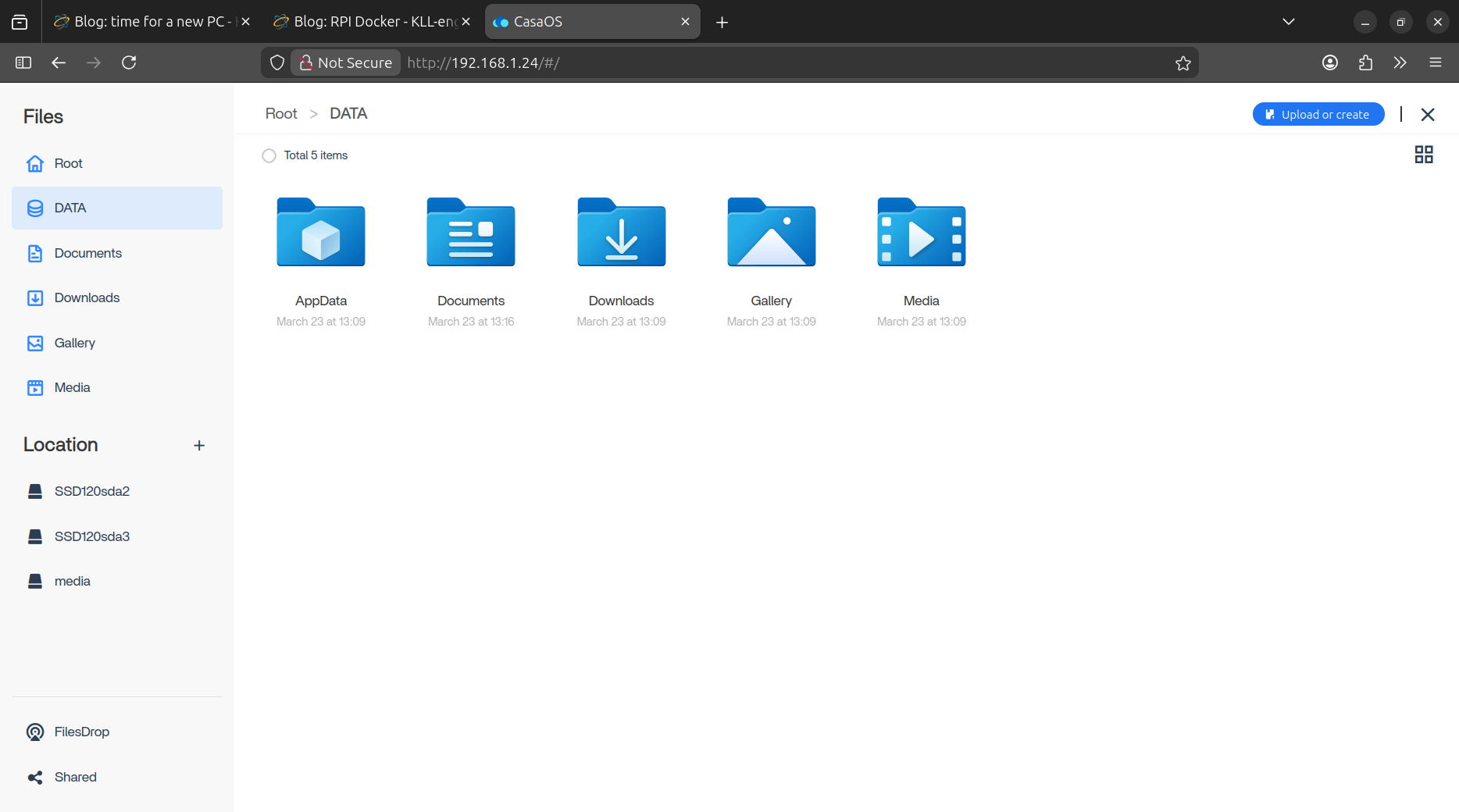Open the SSD120sda2 drive location
The width and height of the screenshot is (1459, 812).
click(x=91, y=491)
